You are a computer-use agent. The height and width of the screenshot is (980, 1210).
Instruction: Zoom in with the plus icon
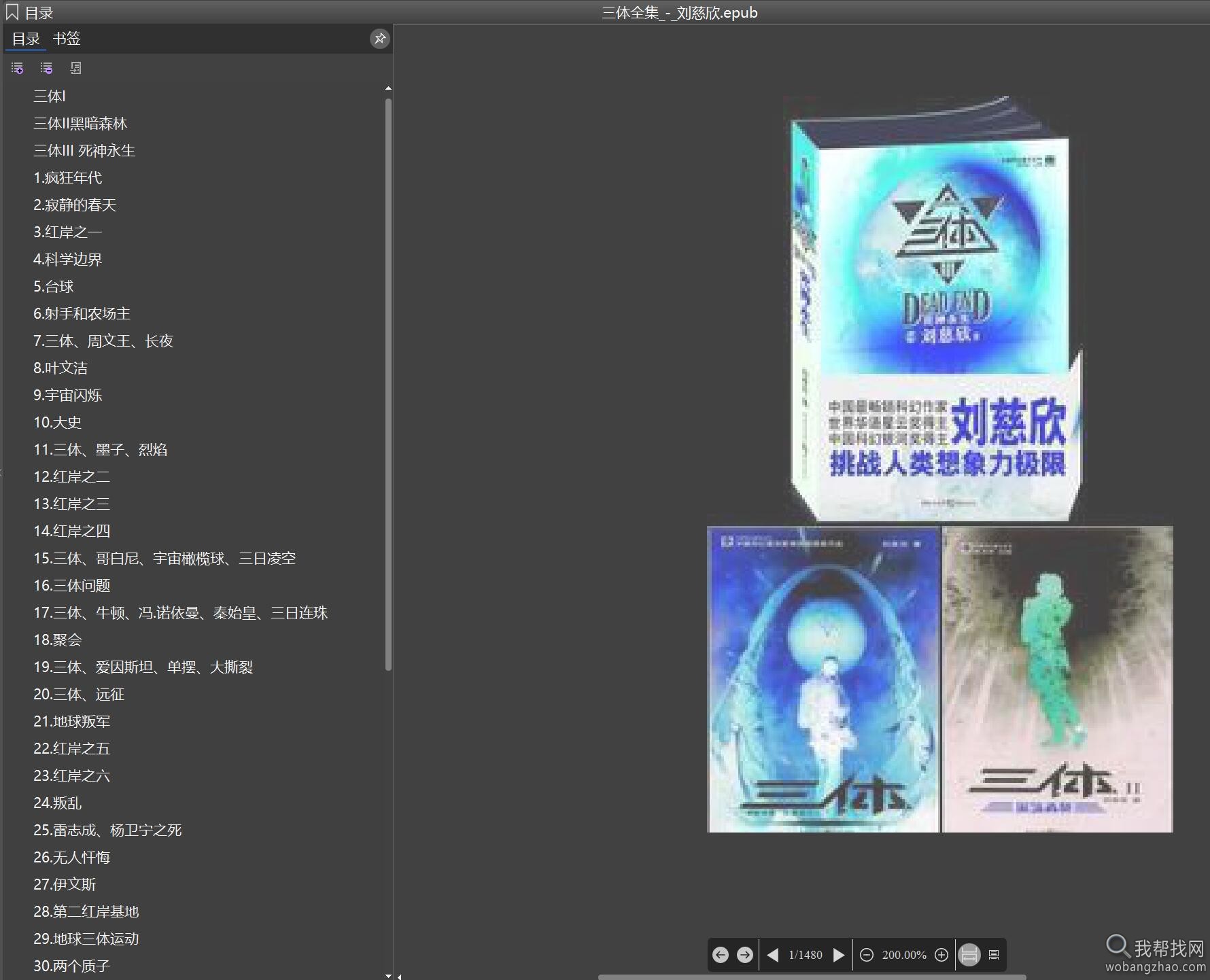point(941,955)
